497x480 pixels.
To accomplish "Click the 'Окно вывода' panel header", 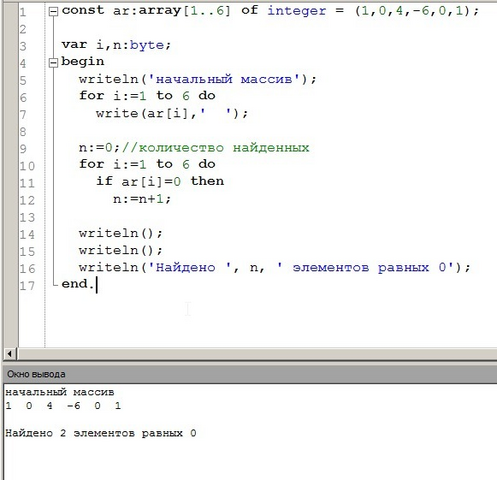I will (x=250, y=374).
